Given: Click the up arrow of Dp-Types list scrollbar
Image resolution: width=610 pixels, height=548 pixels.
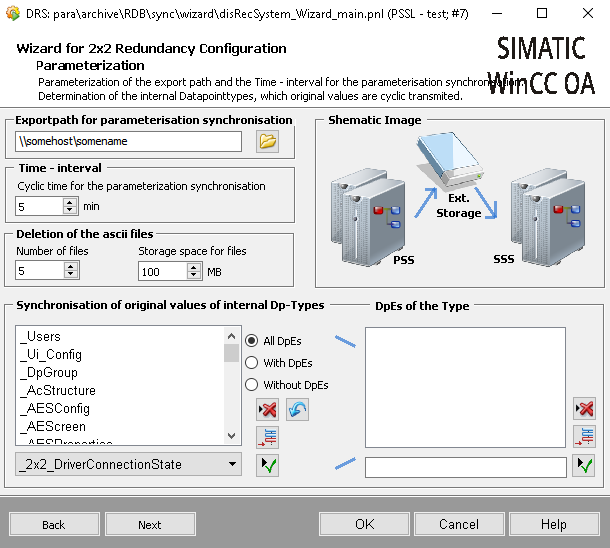Looking at the screenshot, I should pyautogui.click(x=231, y=336).
